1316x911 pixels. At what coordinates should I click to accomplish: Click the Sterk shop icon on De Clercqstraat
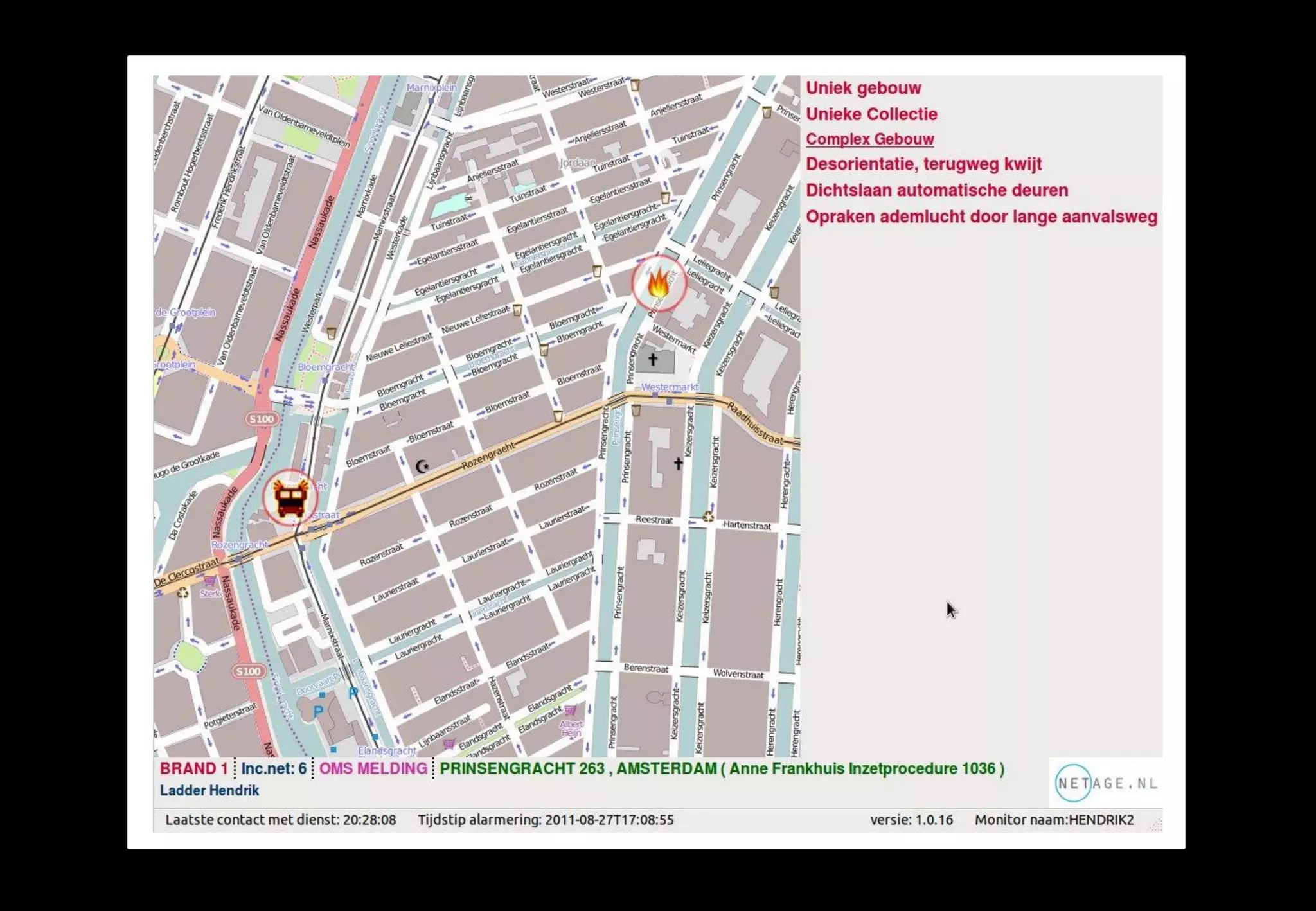209,582
